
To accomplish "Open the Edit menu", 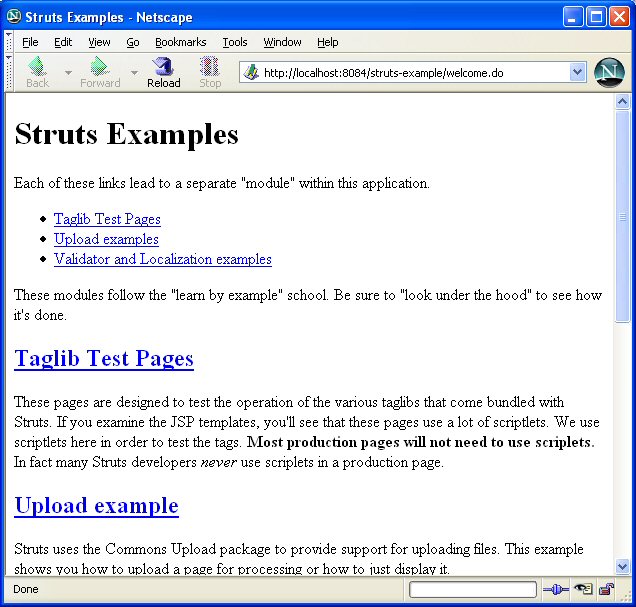I will 63,42.
